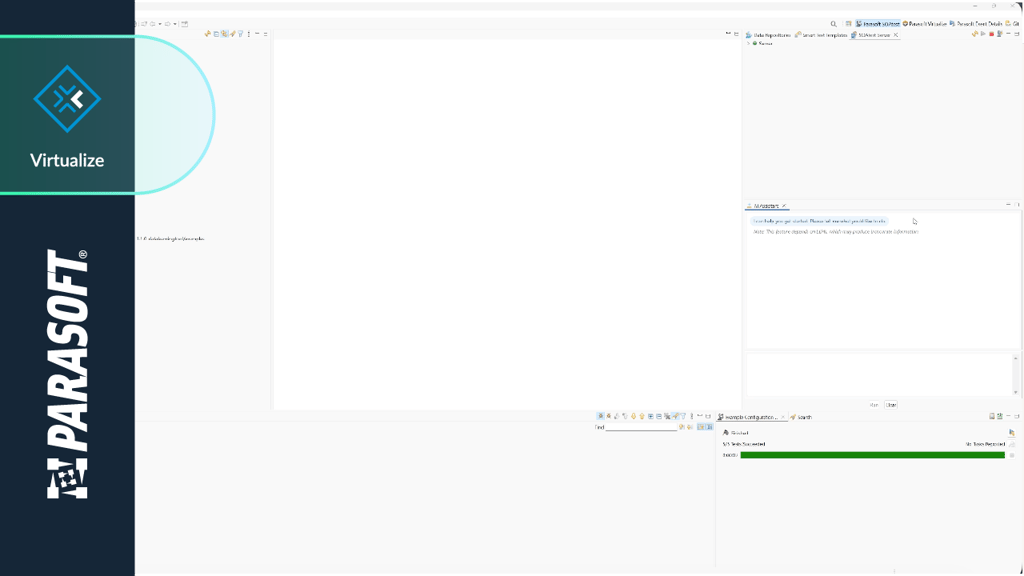Click the Find input field

pyautogui.click(x=641, y=427)
